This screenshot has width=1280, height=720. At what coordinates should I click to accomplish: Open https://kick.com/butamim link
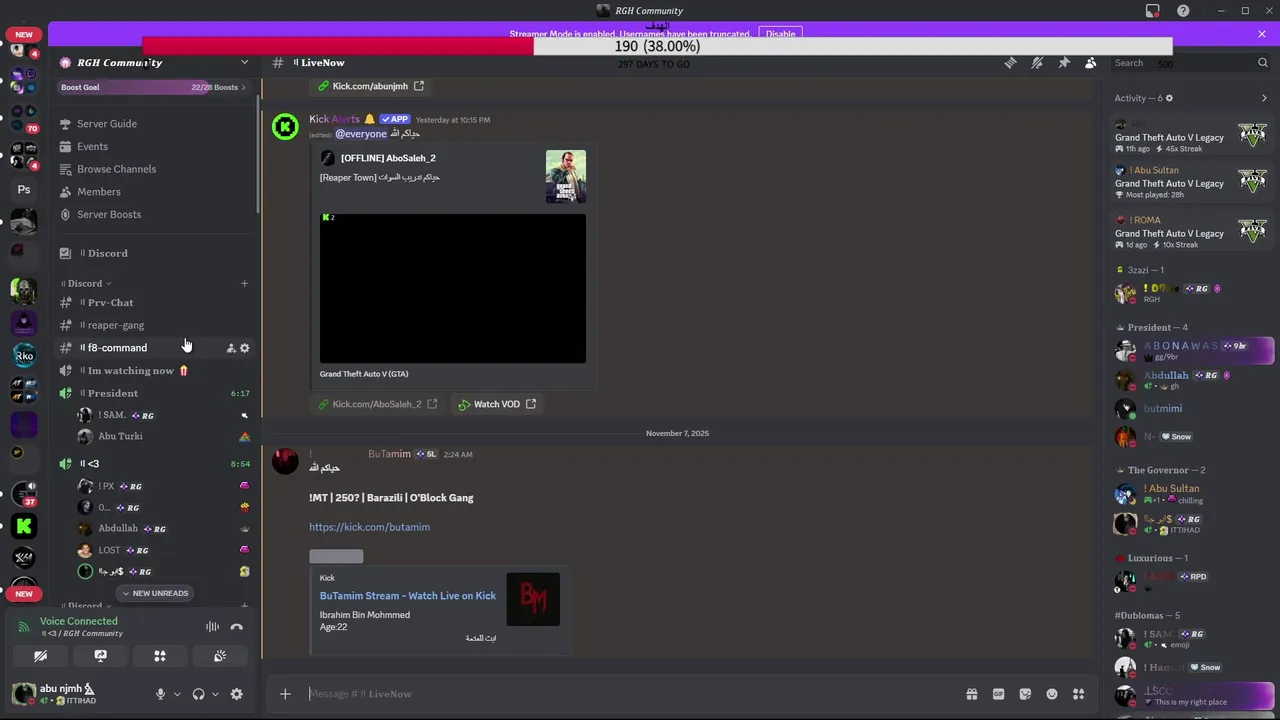[x=369, y=527]
